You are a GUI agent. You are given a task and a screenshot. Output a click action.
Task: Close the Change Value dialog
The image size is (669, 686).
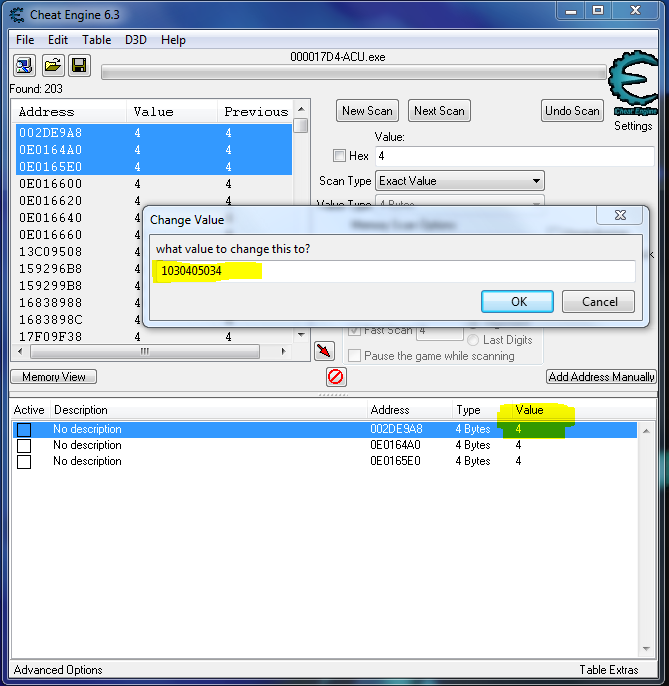620,215
